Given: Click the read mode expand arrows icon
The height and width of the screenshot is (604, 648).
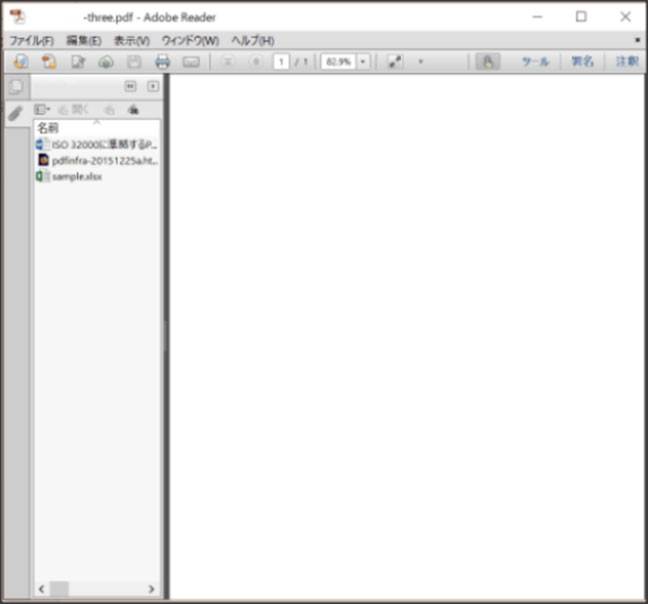Looking at the screenshot, I should pyautogui.click(x=395, y=62).
